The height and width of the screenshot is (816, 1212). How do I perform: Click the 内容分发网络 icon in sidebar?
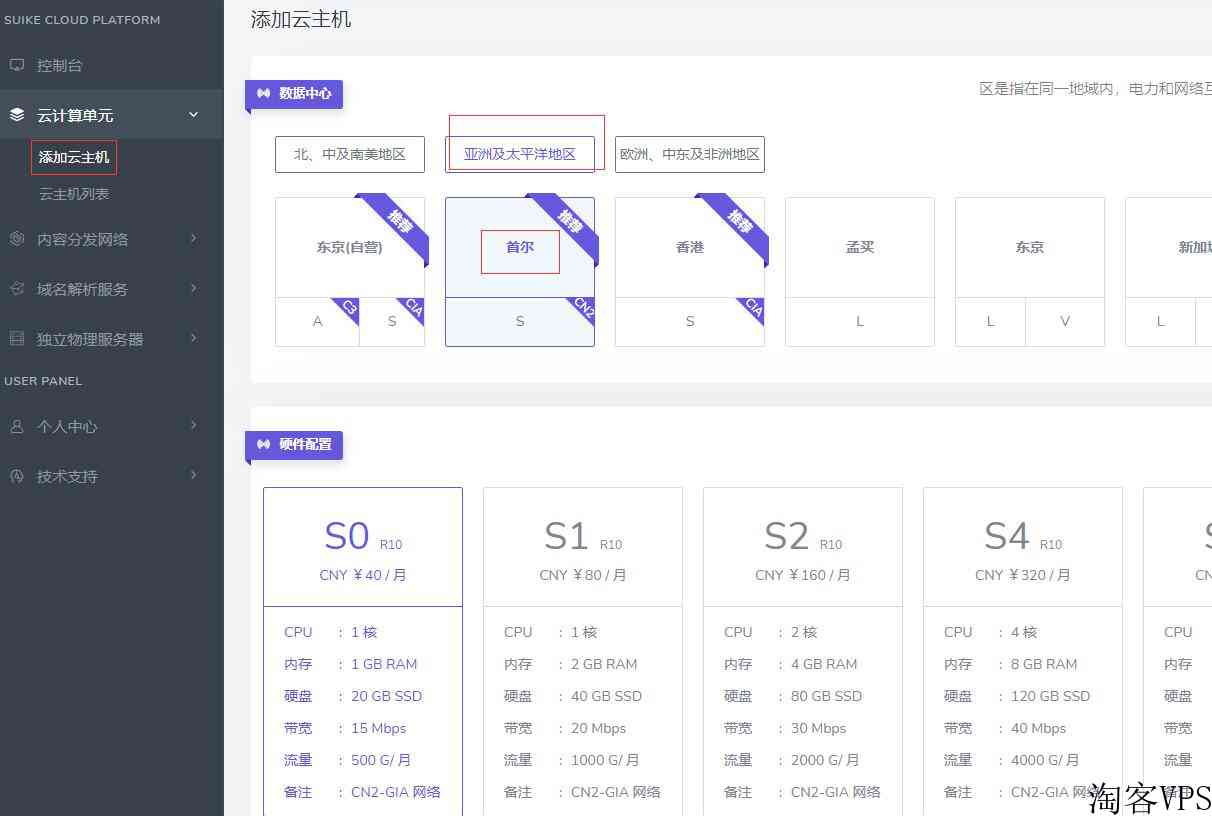[x=17, y=239]
